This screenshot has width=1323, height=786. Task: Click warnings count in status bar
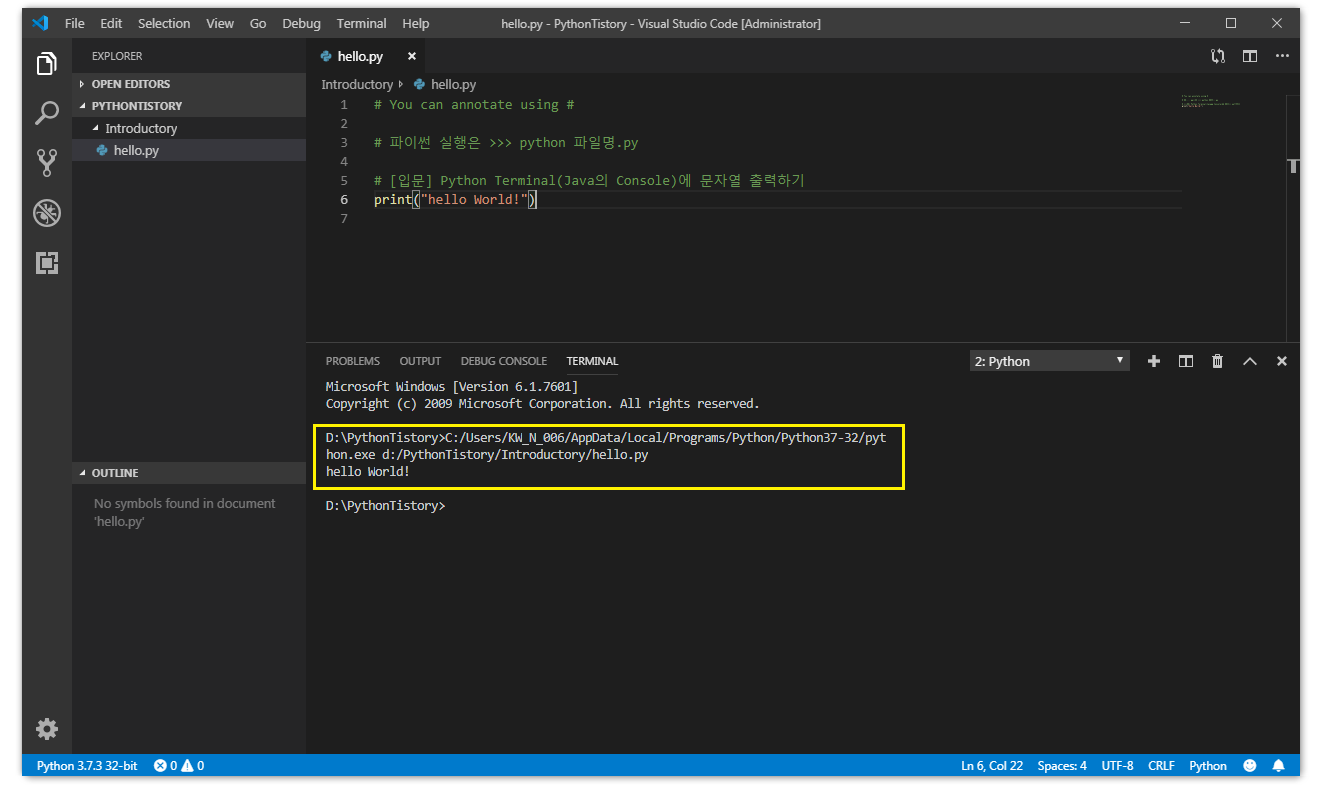[x=192, y=766]
